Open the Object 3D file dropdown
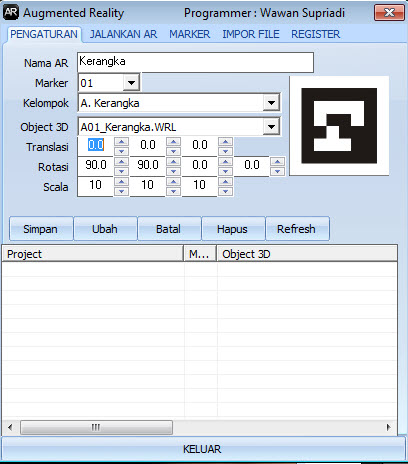The width and height of the screenshot is (408, 464). click(x=271, y=127)
